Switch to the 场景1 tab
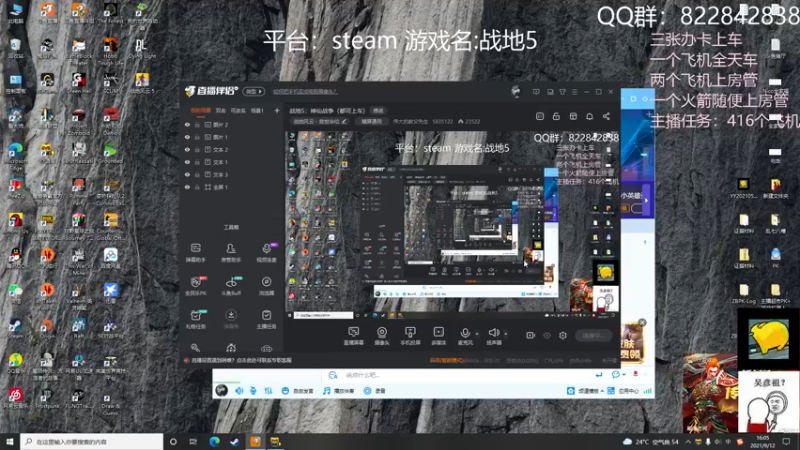 [257, 110]
